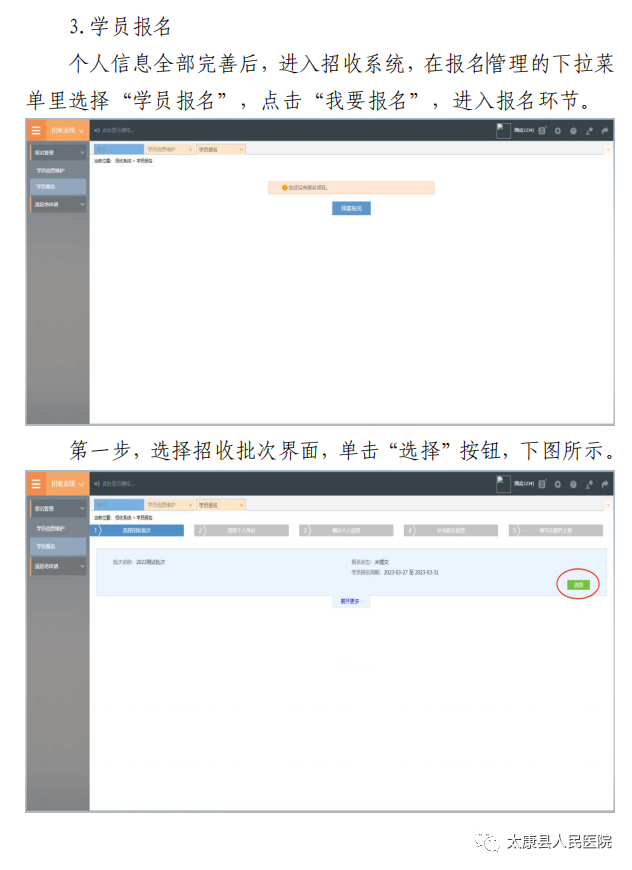Select 学员信息维护 in the upper screenshot sidebar

[50, 170]
